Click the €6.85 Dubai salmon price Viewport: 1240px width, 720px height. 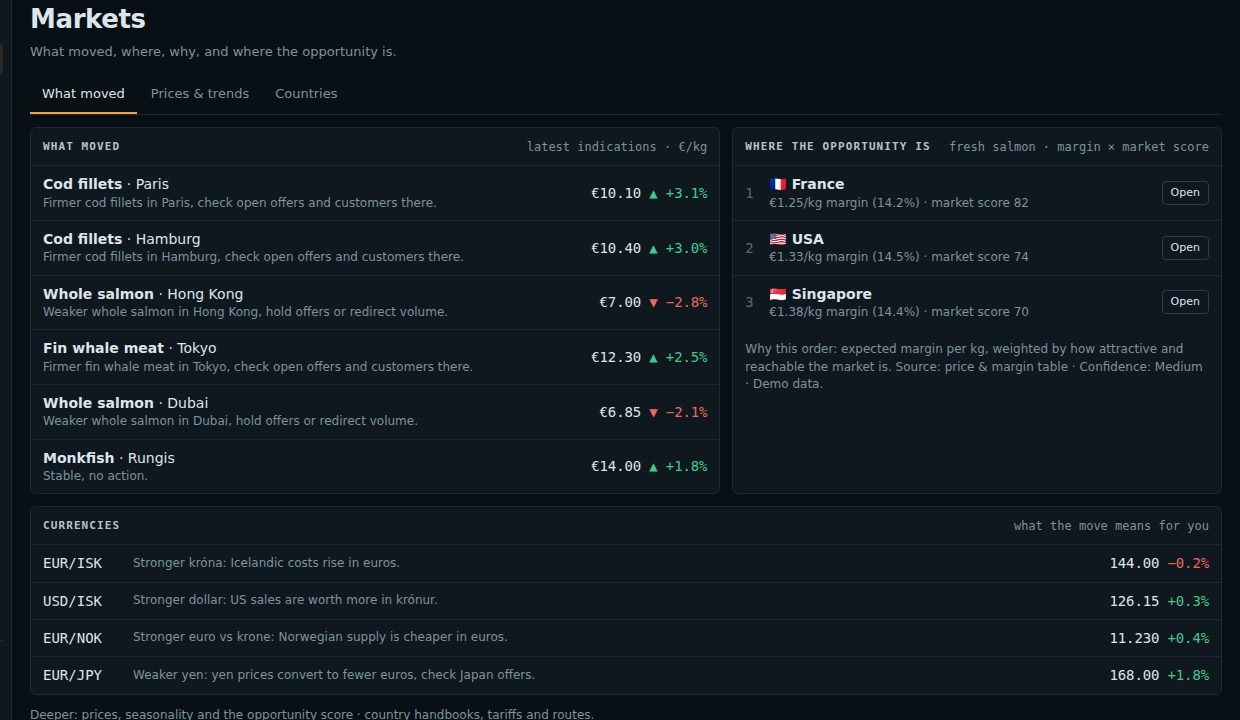620,412
